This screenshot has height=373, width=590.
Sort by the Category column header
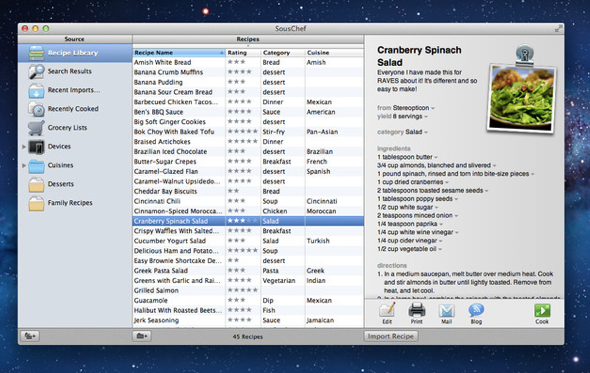click(x=283, y=53)
